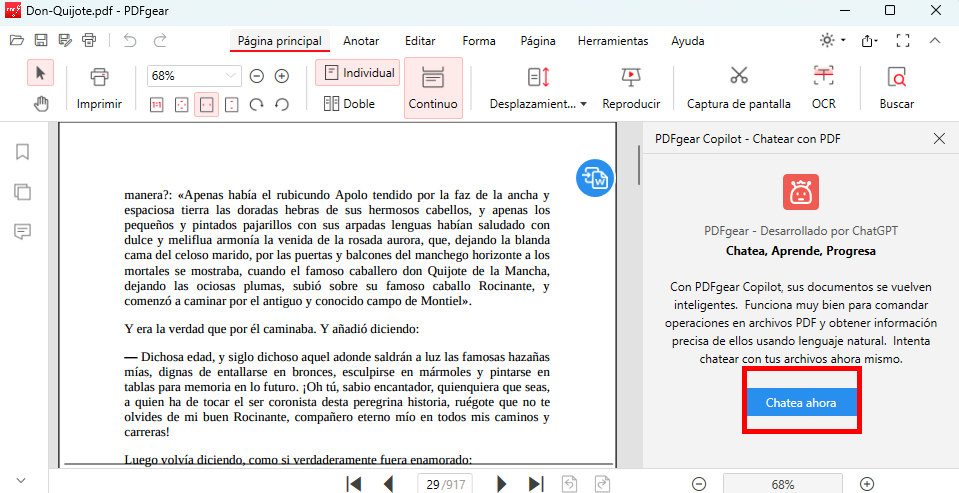Toggle Continuo scrolling mode
Viewport: 959px width, 493px height.
[433, 87]
